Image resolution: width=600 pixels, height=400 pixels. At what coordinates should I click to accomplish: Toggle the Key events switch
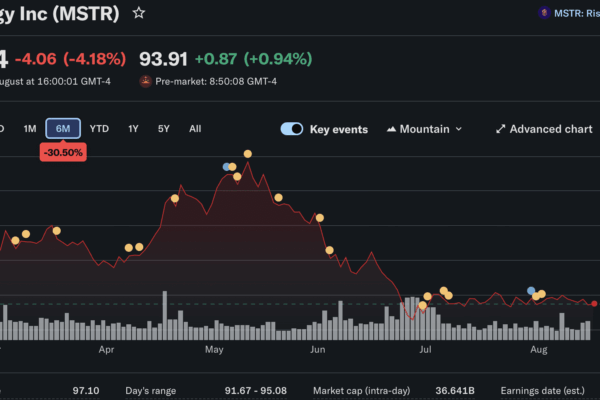(292, 129)
